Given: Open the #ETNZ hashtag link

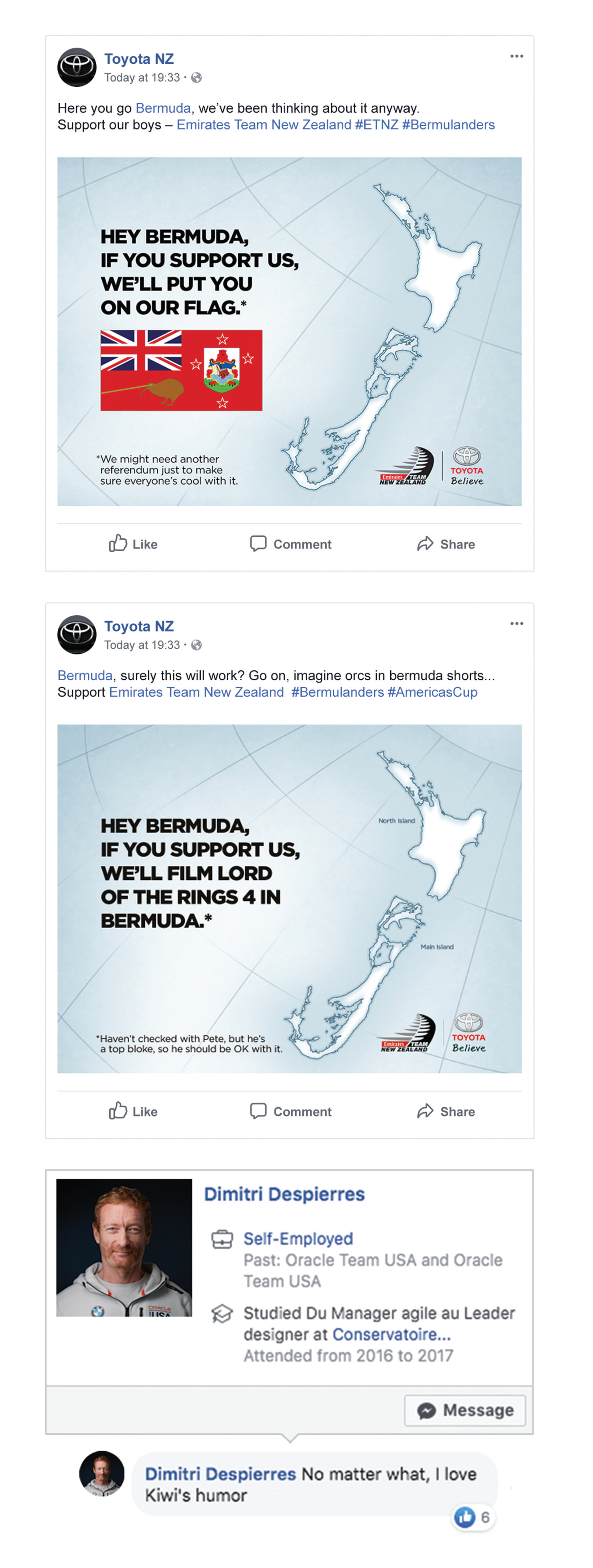Looking at the screenshot, I should point(376,125).
